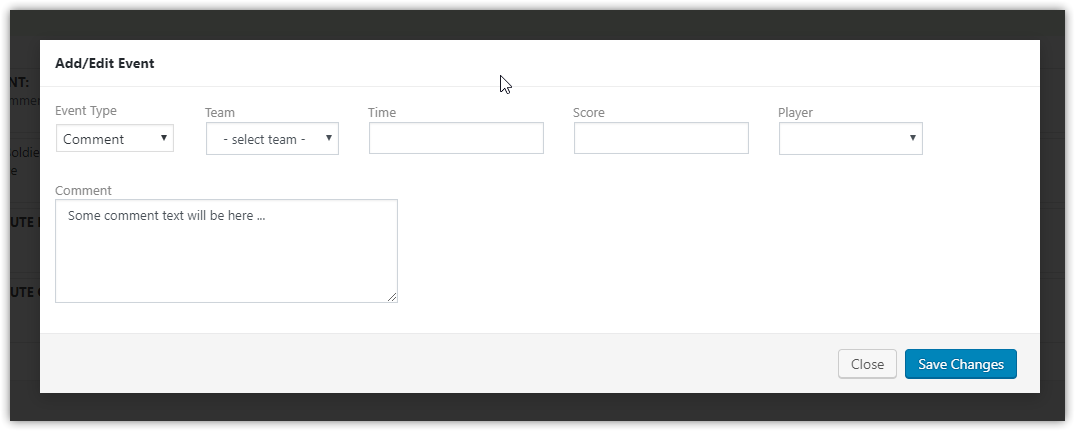Click the textarea resize grip handle
1075x431 pixels.
391,297
